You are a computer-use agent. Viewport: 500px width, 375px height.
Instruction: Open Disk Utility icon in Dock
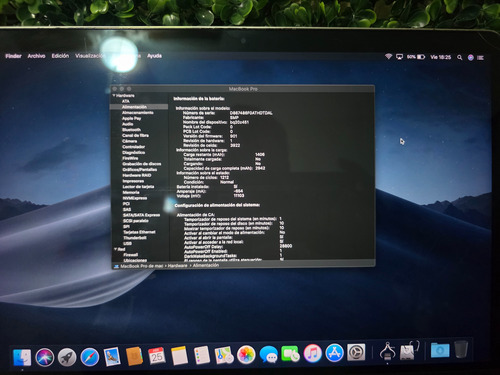click(x=409, y=350)
